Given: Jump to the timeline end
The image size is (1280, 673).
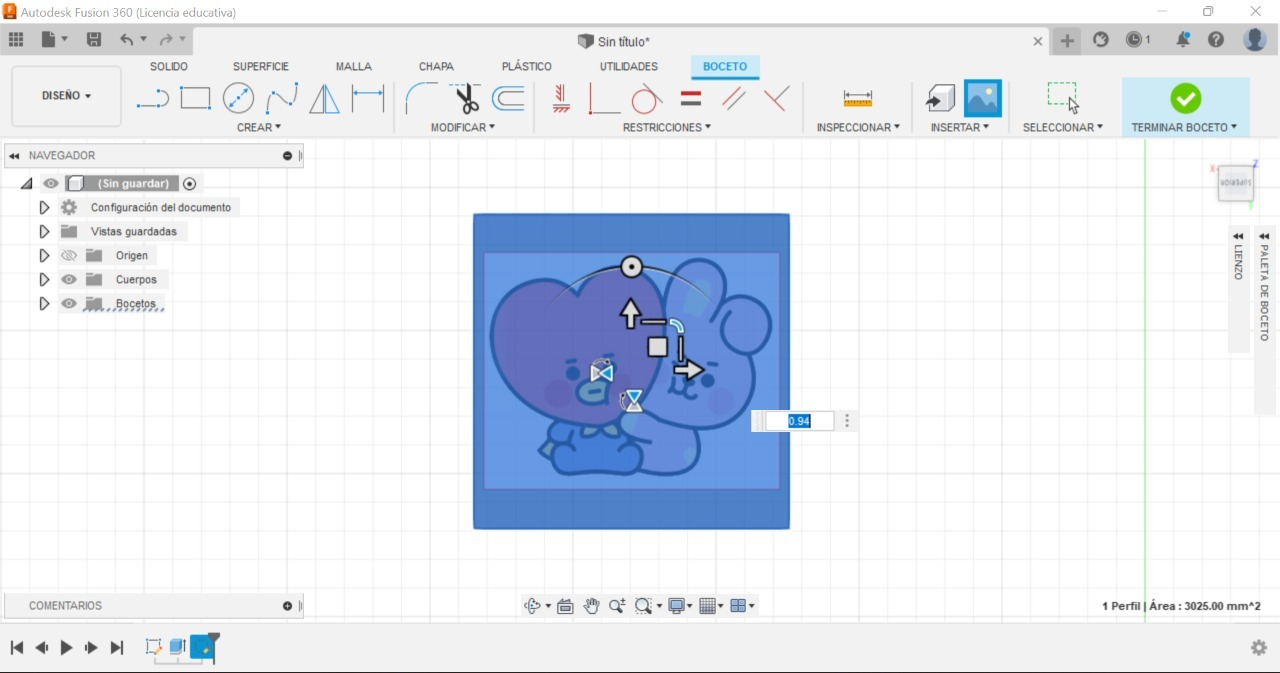Looking at the screenshot, I should click(117, 648).
